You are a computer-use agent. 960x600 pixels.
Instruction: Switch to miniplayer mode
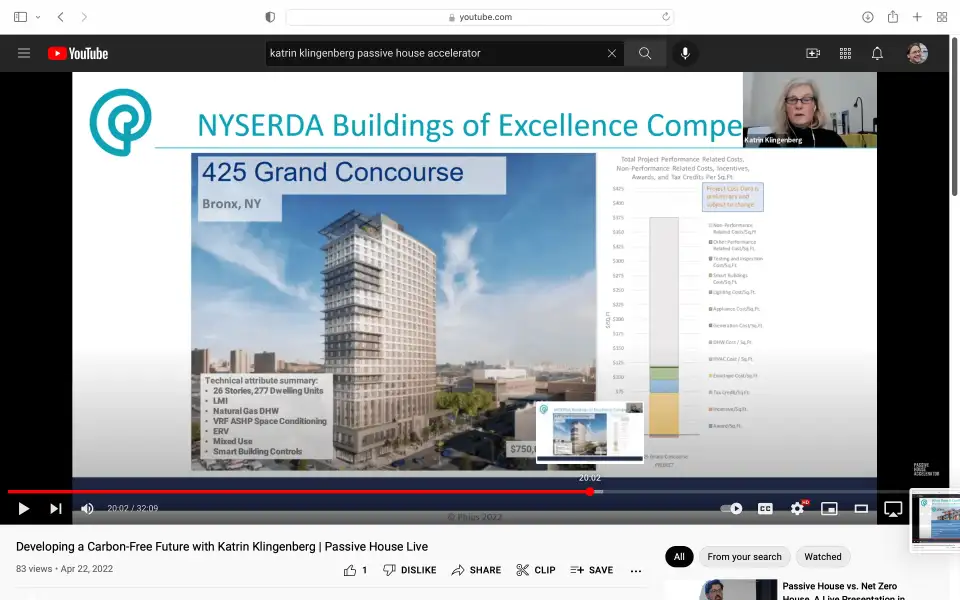pyautogui.click(x=829, y=509)
